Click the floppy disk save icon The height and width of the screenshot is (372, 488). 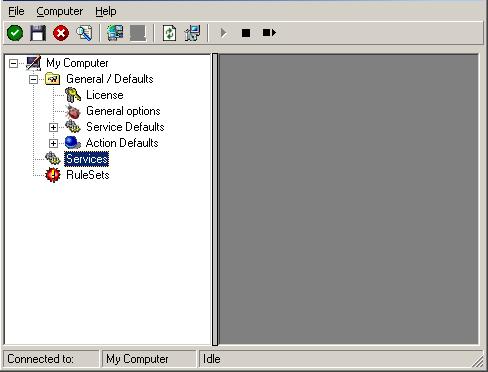(x=38, y=33)
